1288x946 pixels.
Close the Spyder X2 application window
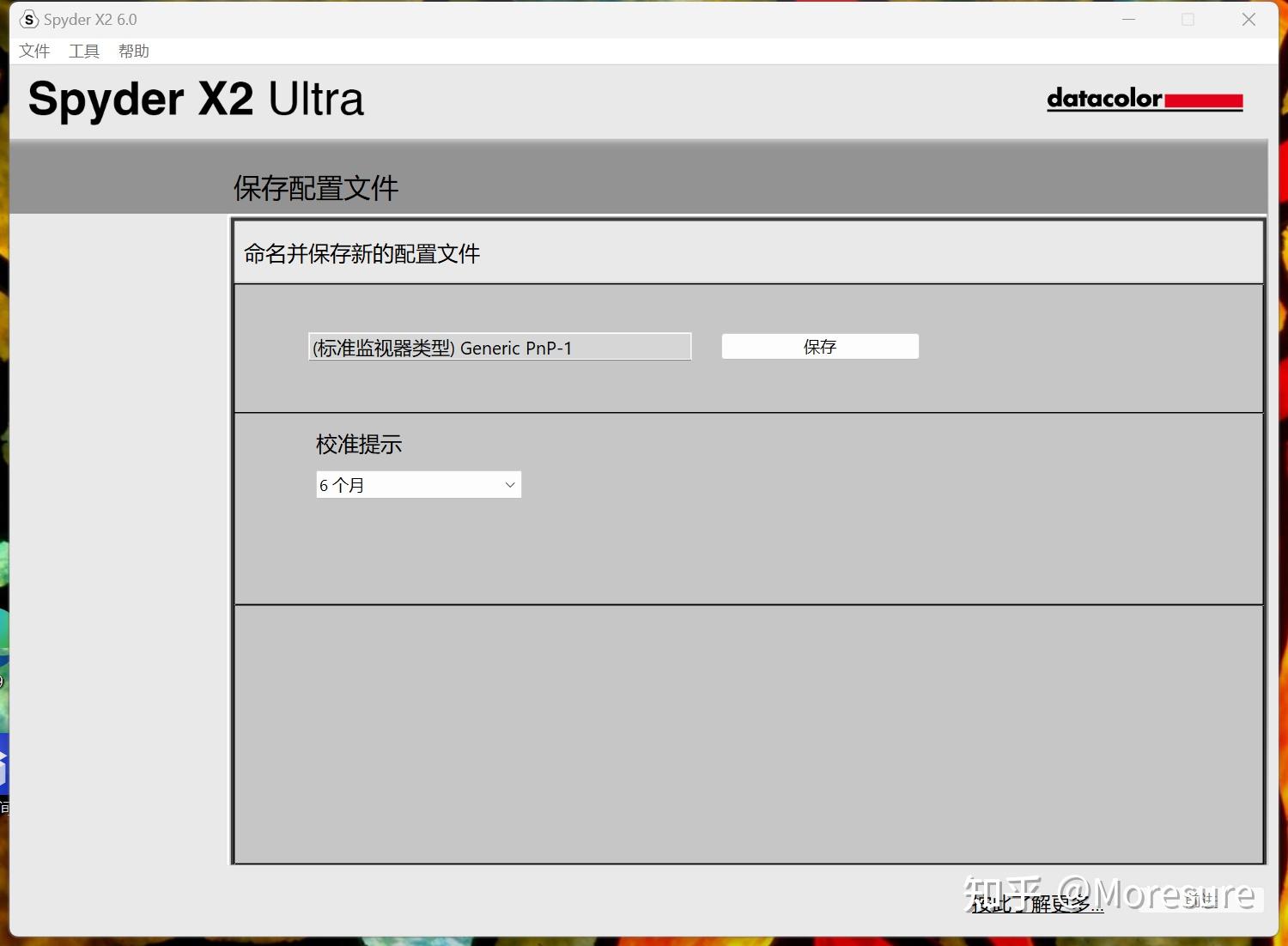tap(1248, 19)
